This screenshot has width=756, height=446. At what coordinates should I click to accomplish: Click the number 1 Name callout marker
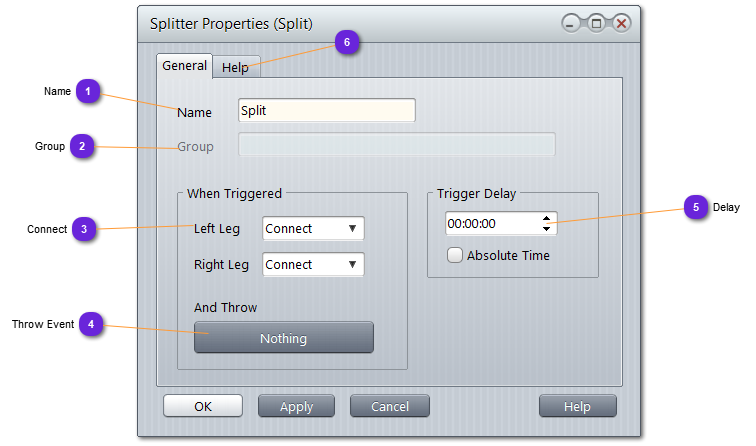click(x=88, y=92)
